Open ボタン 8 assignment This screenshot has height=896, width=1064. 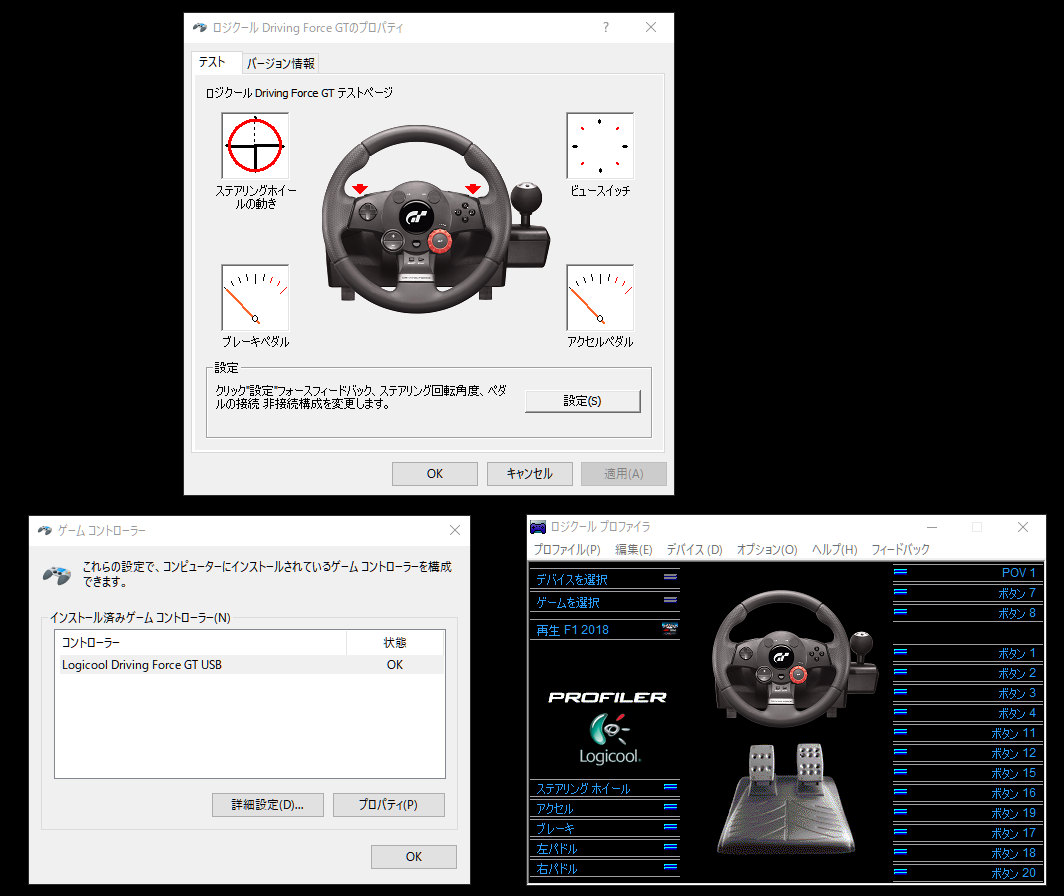(968, 613)
